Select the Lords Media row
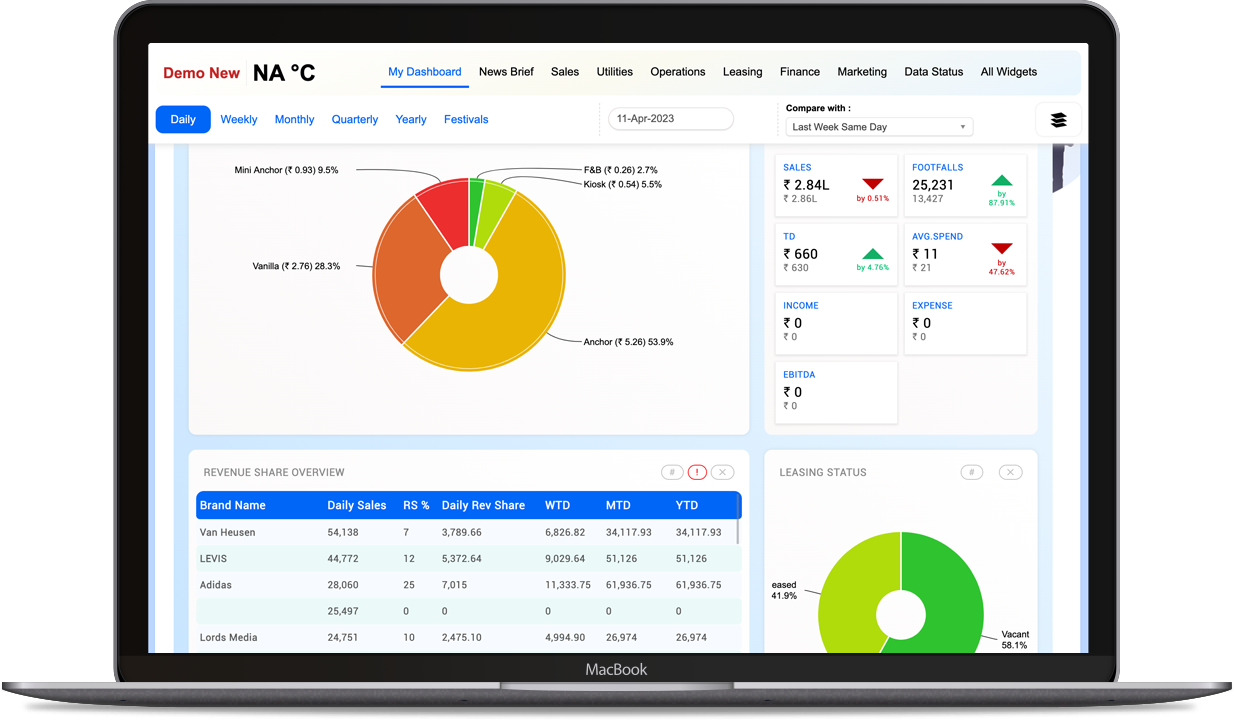1234x720 pixels. [469, 637]
